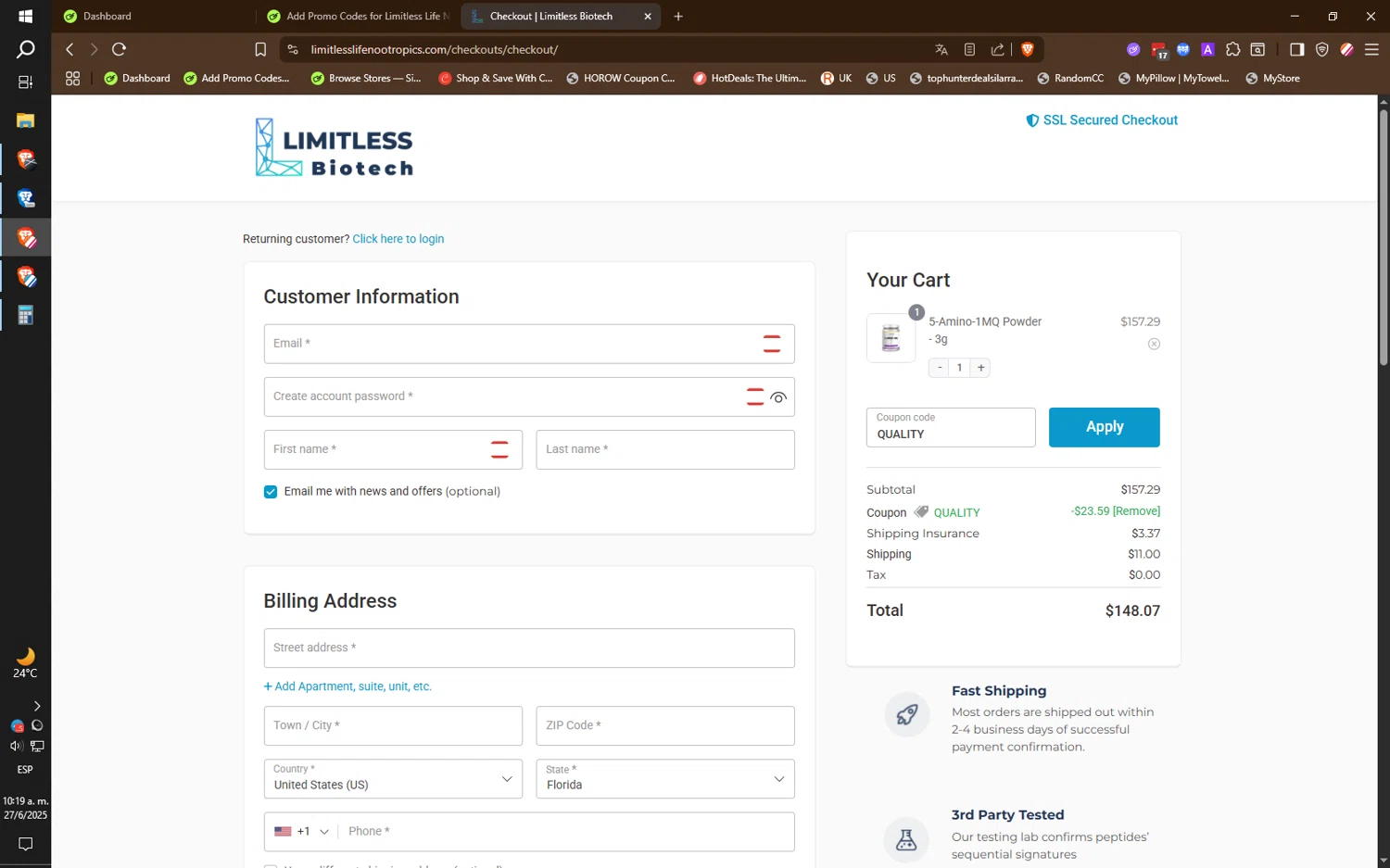The height and width of the screenshot is (868, 1390).
Task: Focus the Phone number field
Action: click(565, 831)
